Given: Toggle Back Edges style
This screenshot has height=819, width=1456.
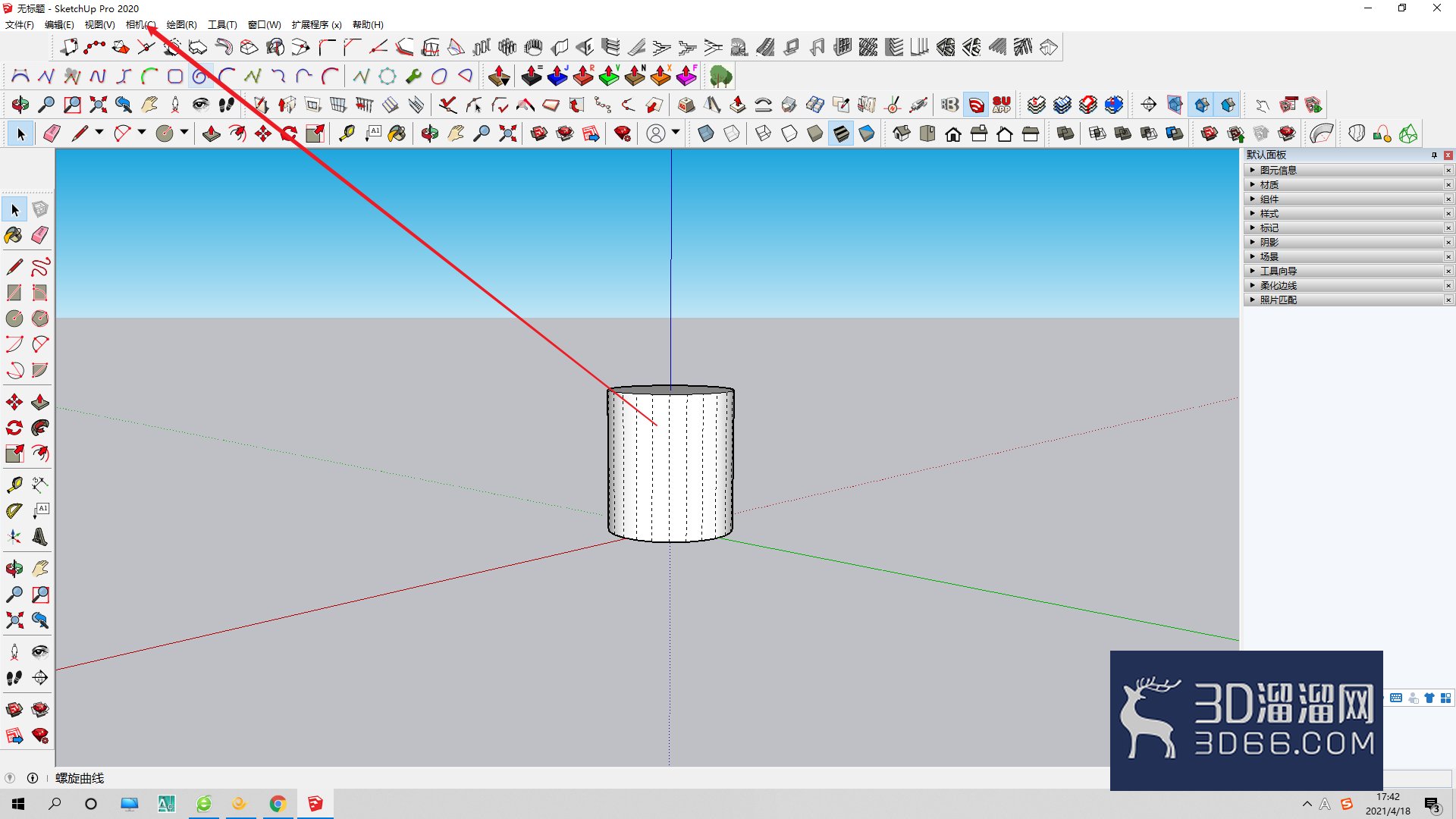Looking at the screenshot, I should (x=732, y=134).
